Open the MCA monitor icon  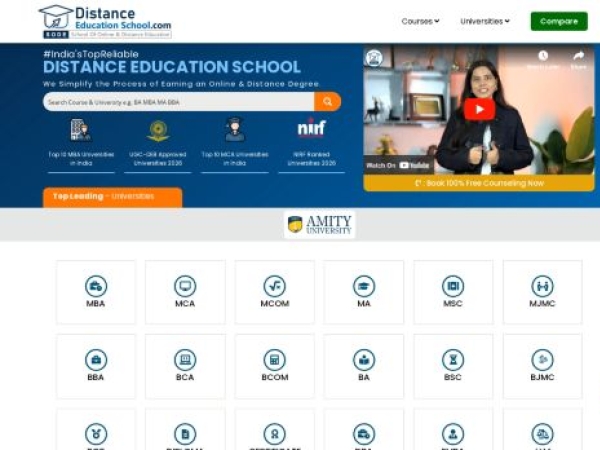click(x=185, y=286)
